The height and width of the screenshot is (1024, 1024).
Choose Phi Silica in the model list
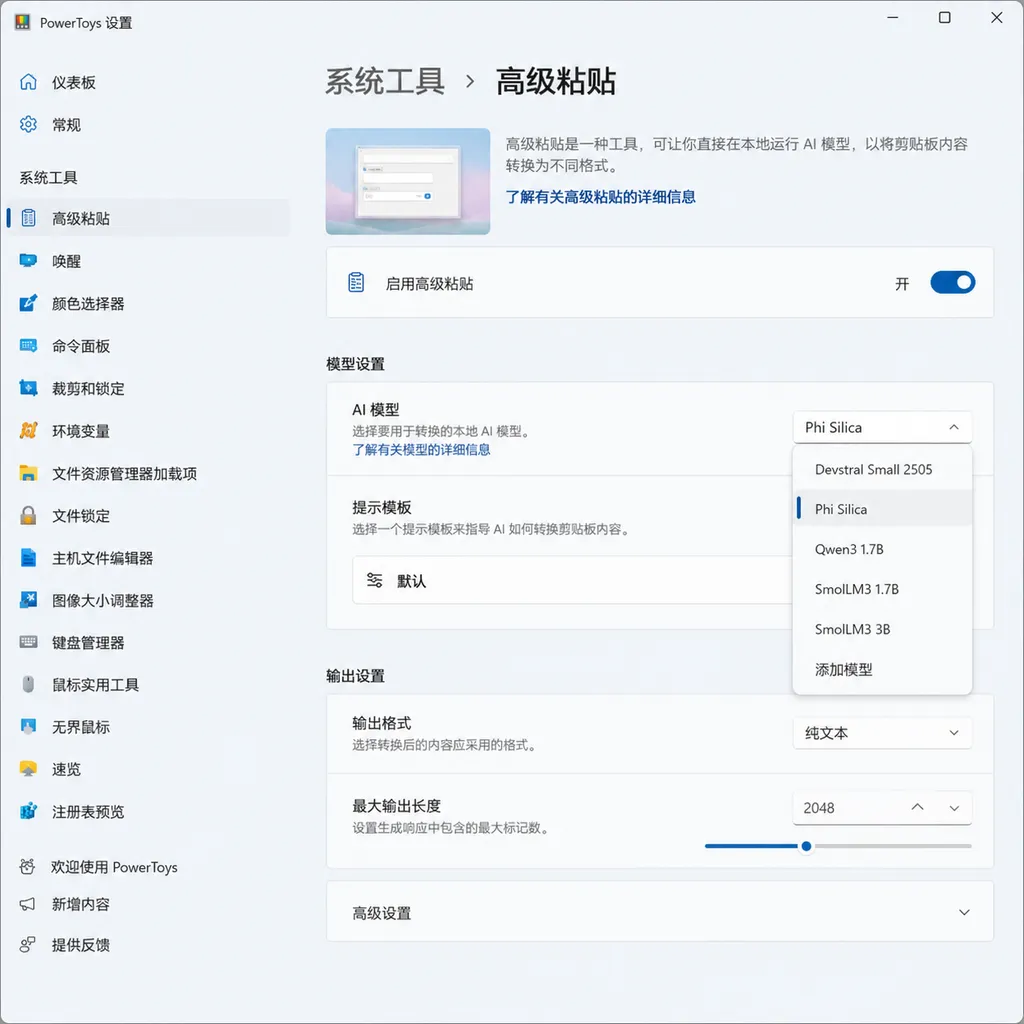tap(882, 509)
